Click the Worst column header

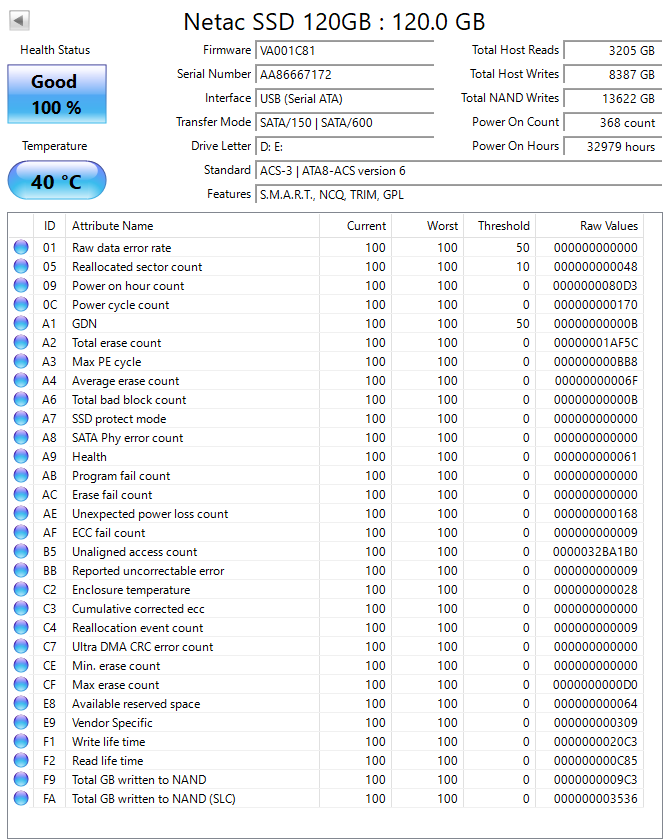[428, 226]
